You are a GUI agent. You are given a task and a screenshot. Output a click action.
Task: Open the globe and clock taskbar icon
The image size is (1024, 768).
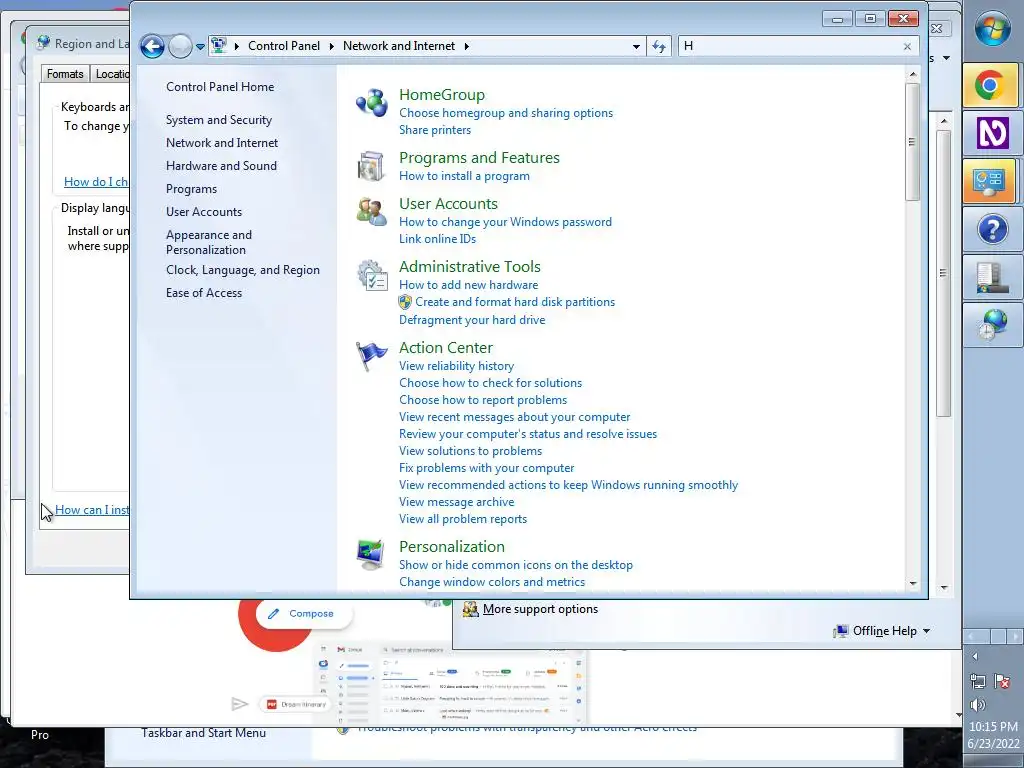coord(992,325)
